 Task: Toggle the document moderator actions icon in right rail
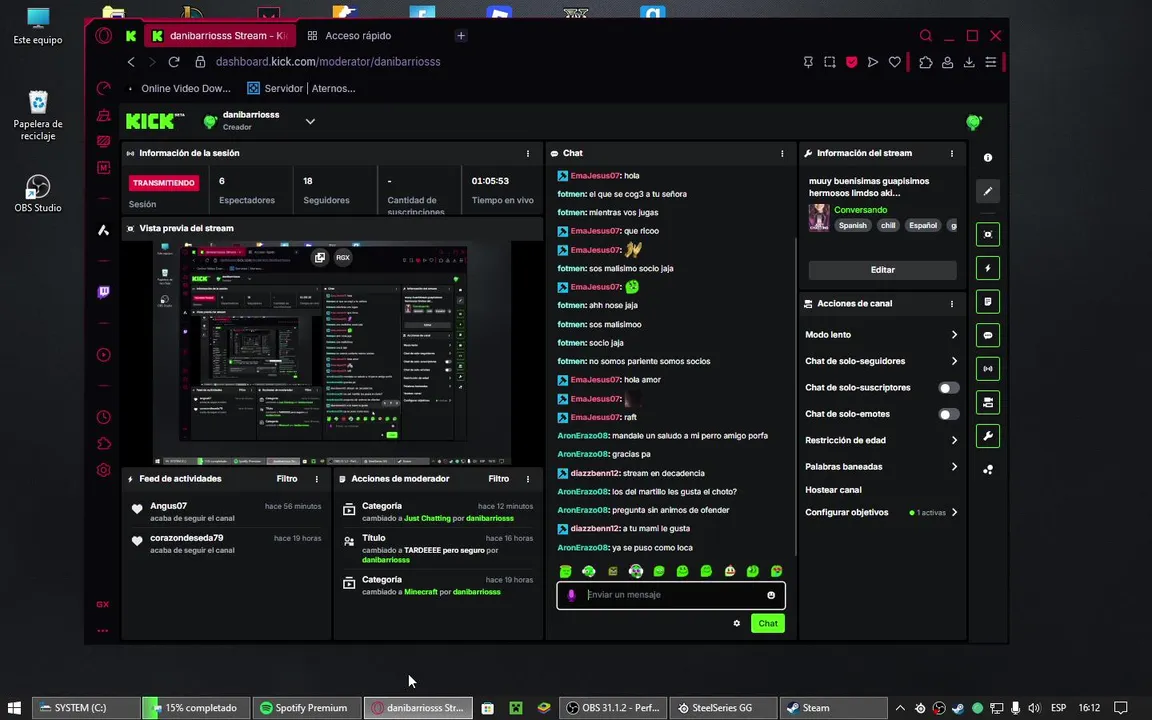pos(987,301)
